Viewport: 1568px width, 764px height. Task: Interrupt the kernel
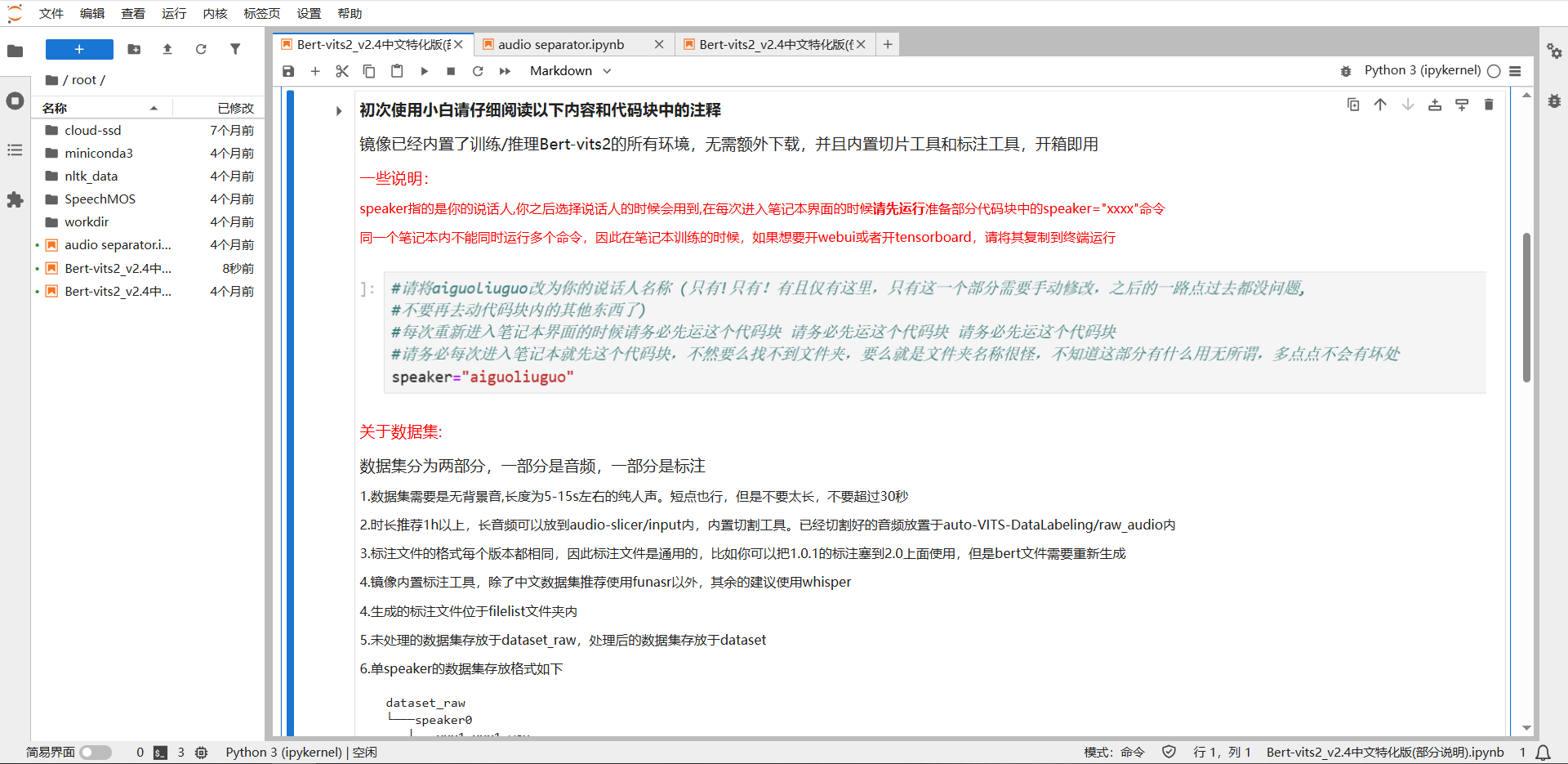tap(451, 71)
